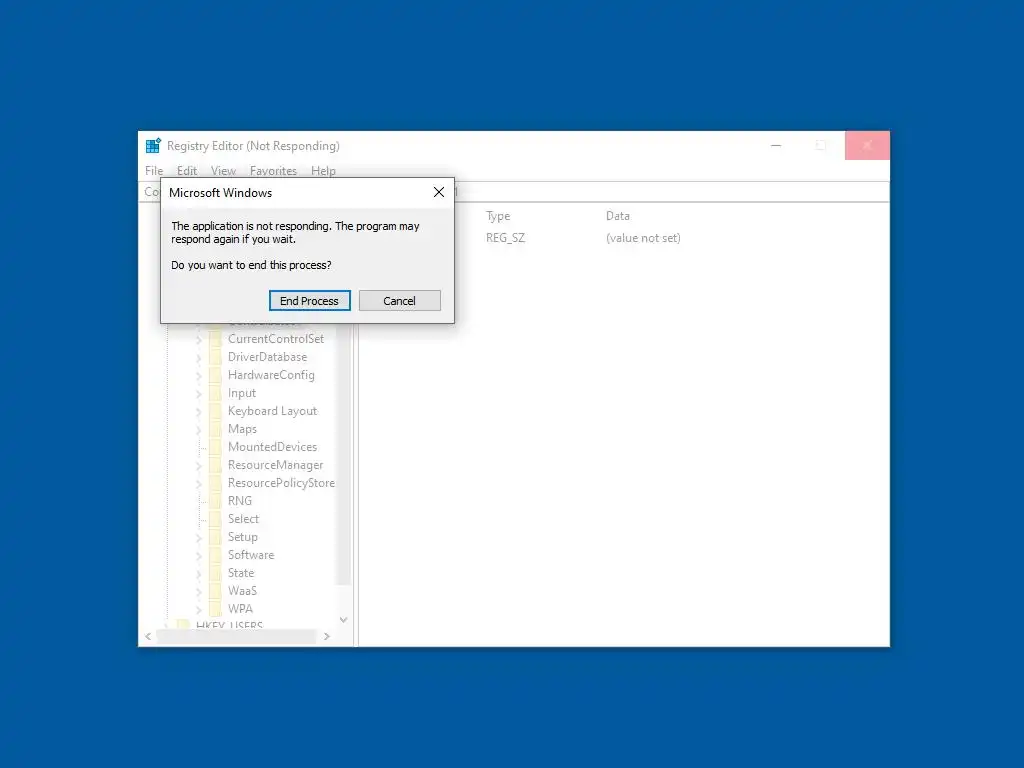This screenshot has height=768, width=1024.
Task: Click the Registry Editor title bar icon
Action: [x=153, y=146]
